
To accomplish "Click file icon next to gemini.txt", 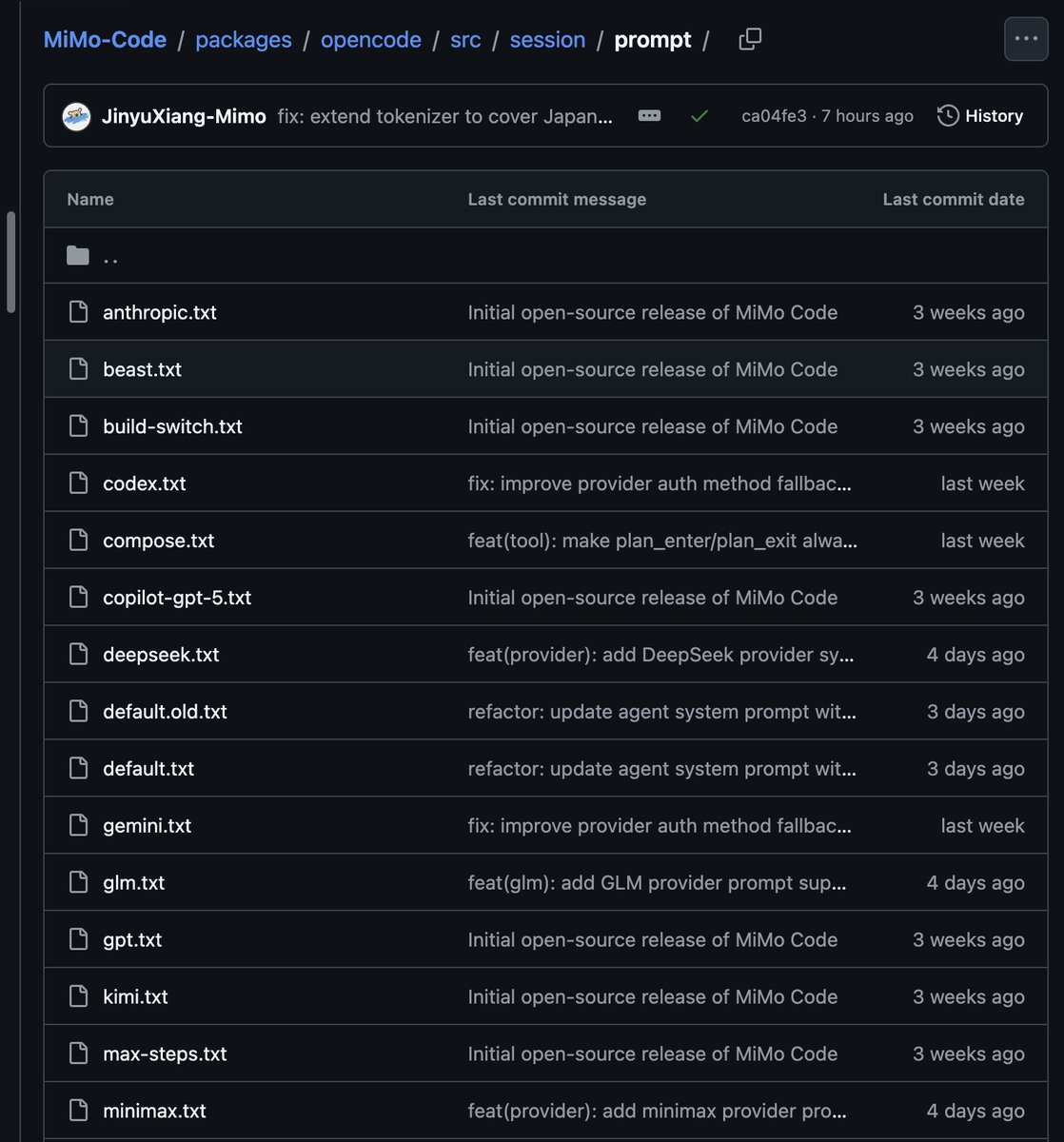I will point(78,826).
